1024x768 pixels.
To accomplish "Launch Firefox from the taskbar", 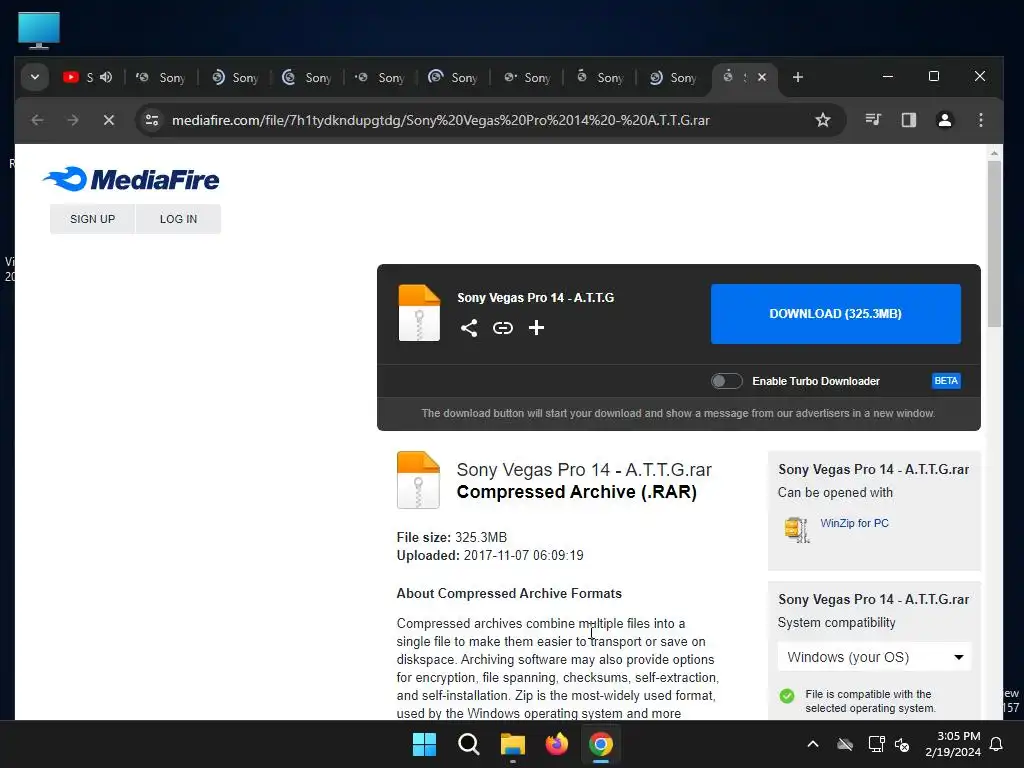I will [x=556, y=744].
